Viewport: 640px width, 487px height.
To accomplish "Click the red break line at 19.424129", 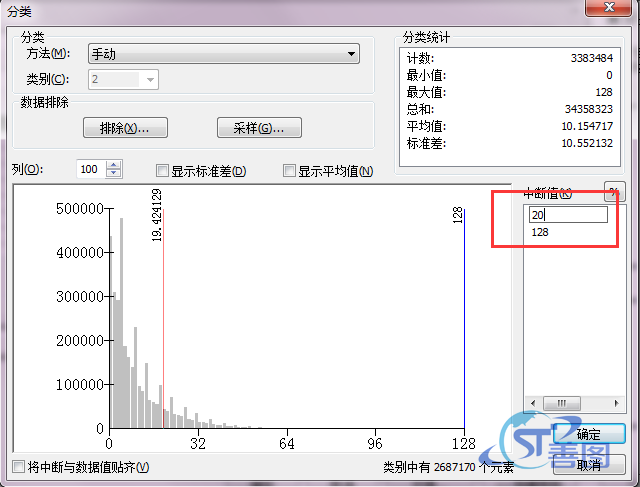I will [x=163, y=318].
